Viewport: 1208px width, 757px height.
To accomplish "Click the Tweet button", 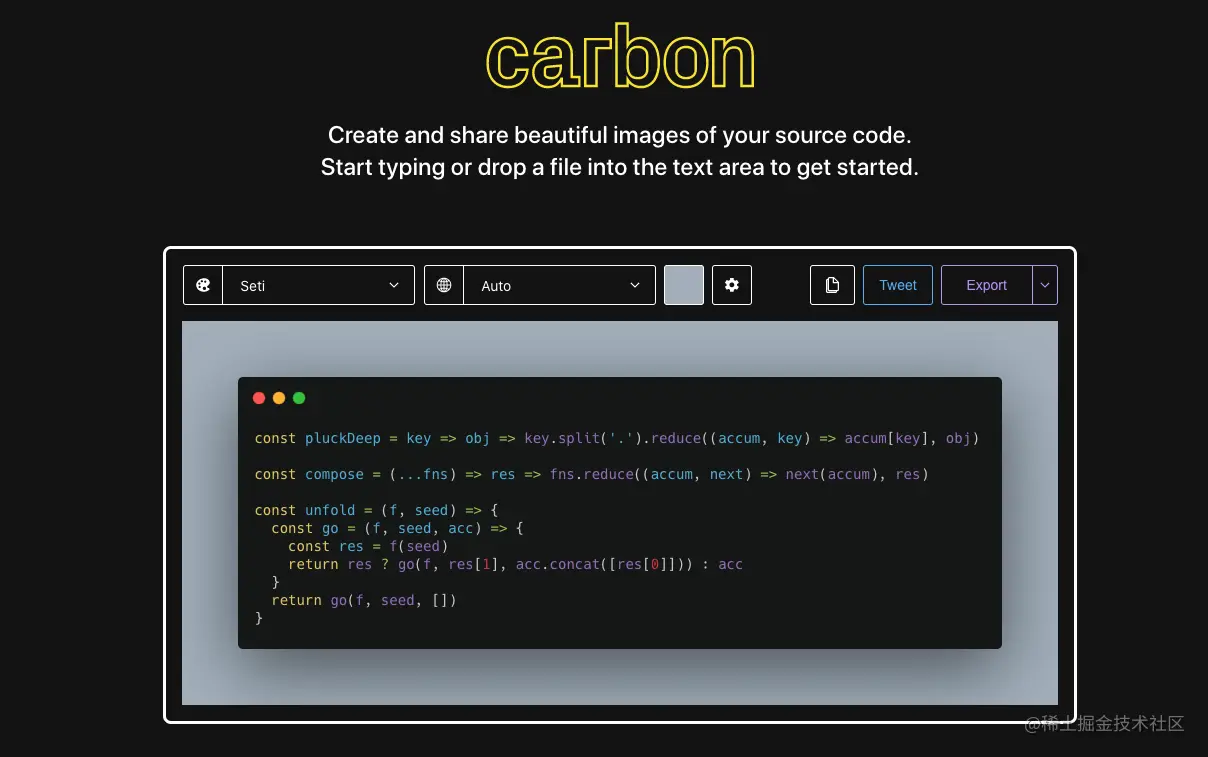I will (898, 285).
